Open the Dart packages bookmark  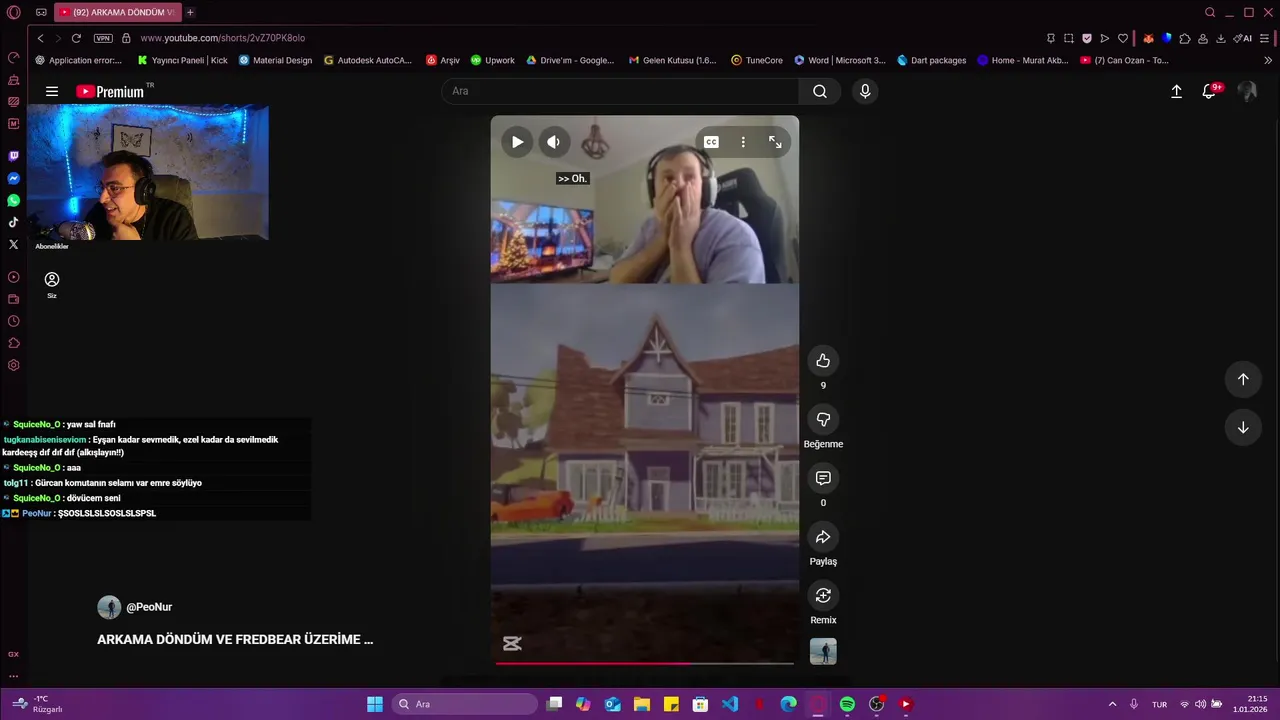click(x=931, y=60)
